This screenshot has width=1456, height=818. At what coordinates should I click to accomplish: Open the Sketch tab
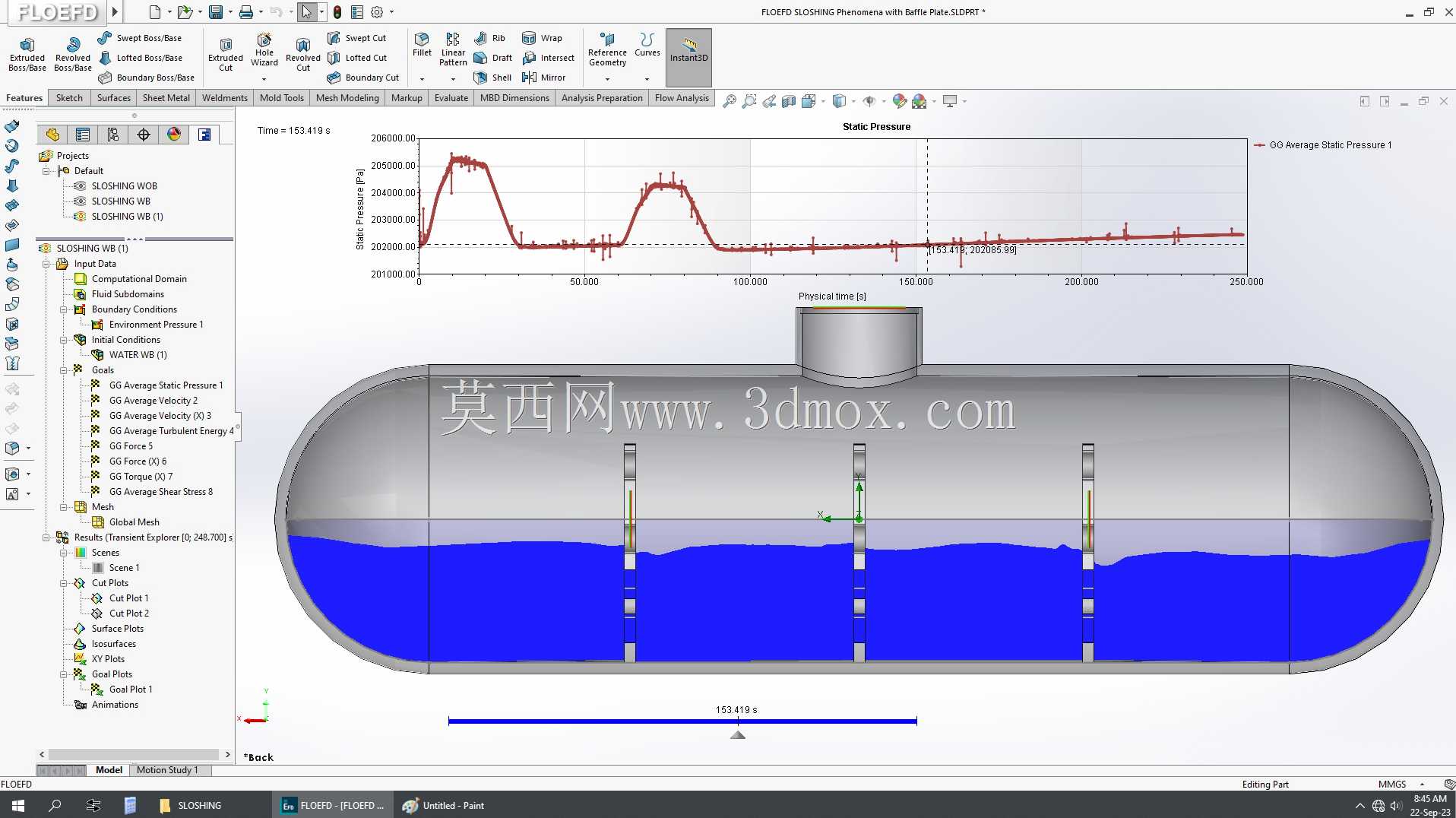[x=69, y=98]
